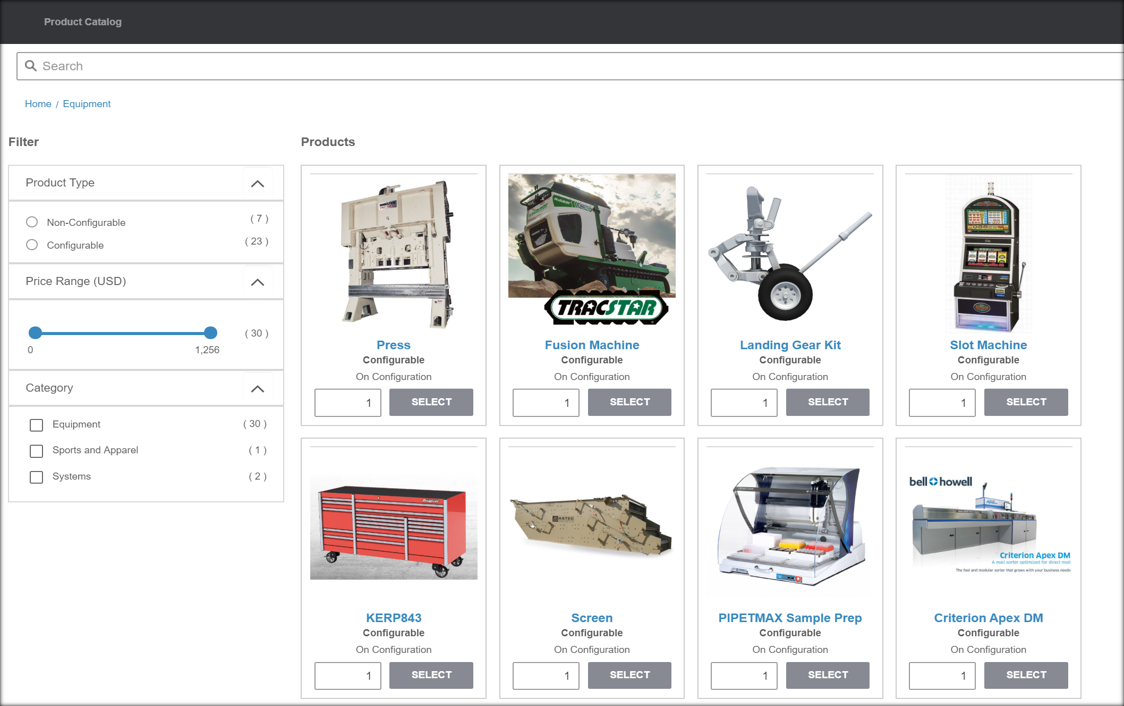
Task: Open the Home breadcrumb link
Action: pos(38,104)
